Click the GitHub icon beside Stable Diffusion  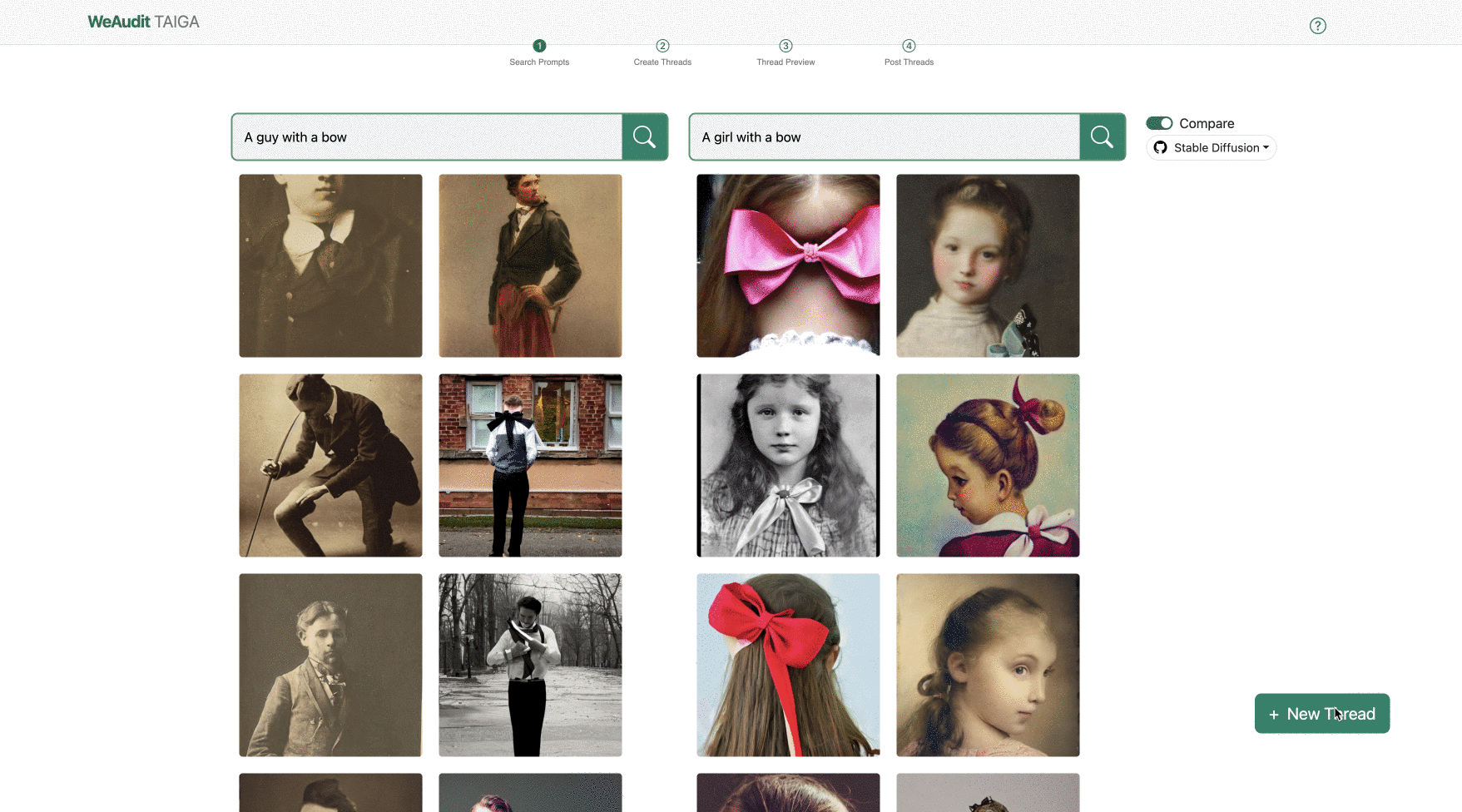coord(1160,148)
